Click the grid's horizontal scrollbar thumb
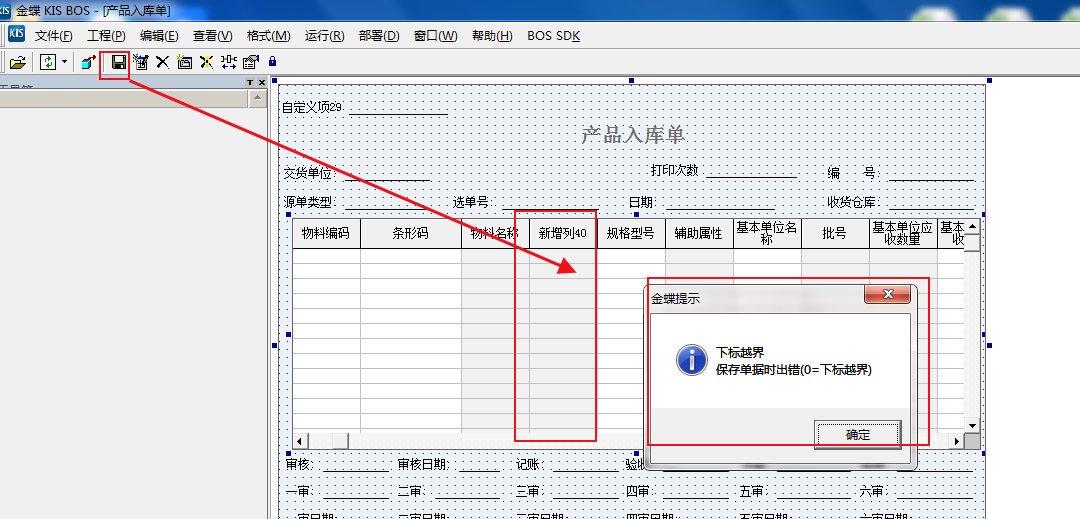The width and height of the screenshot is (1080, 519). coord(340,441)
